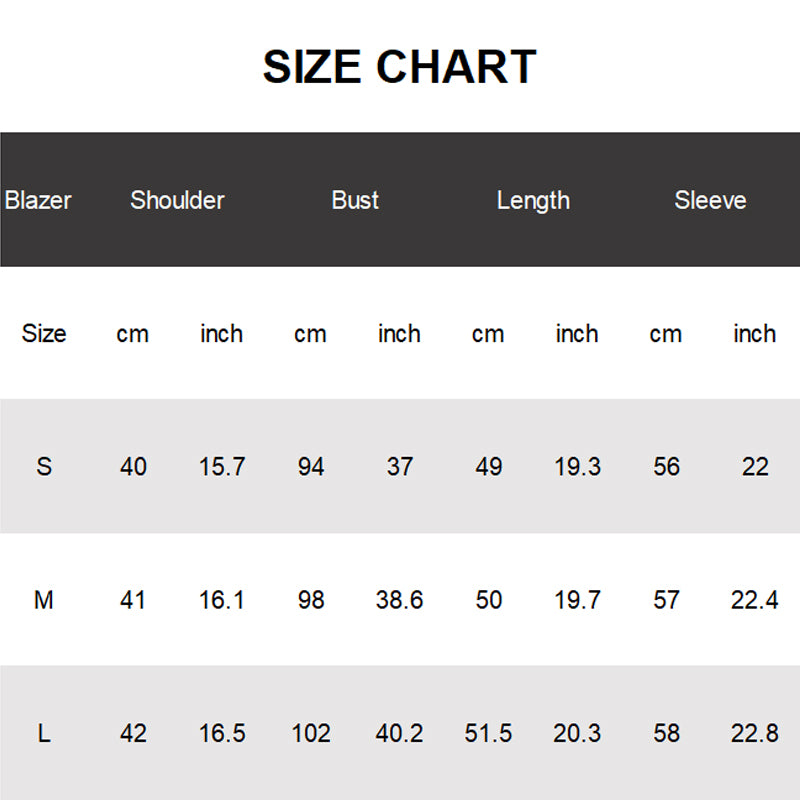Select the 38.6 inch bust value

click(x=399, y=600)
